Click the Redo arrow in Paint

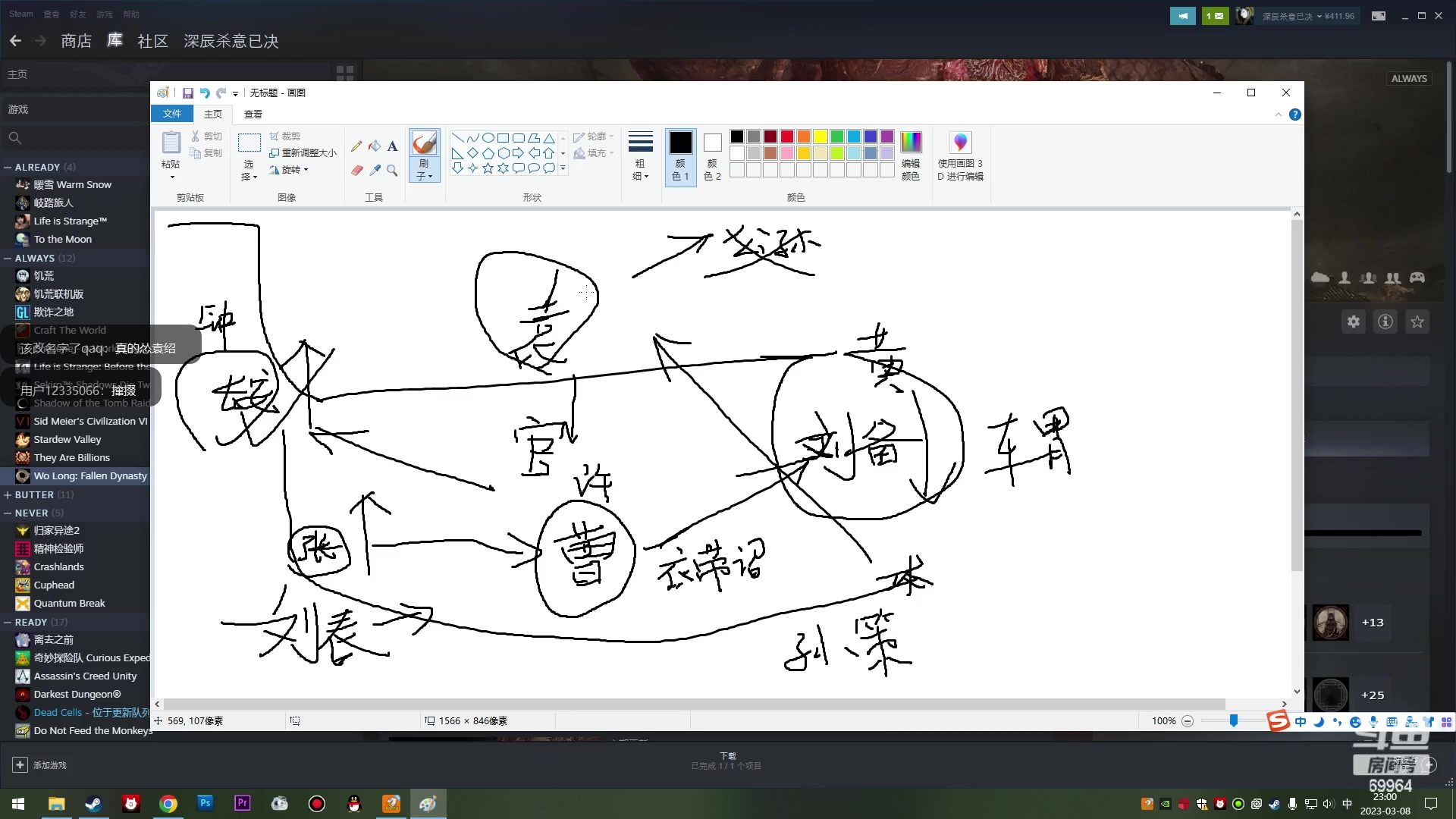pyautogui.click(x=221, y=93)
